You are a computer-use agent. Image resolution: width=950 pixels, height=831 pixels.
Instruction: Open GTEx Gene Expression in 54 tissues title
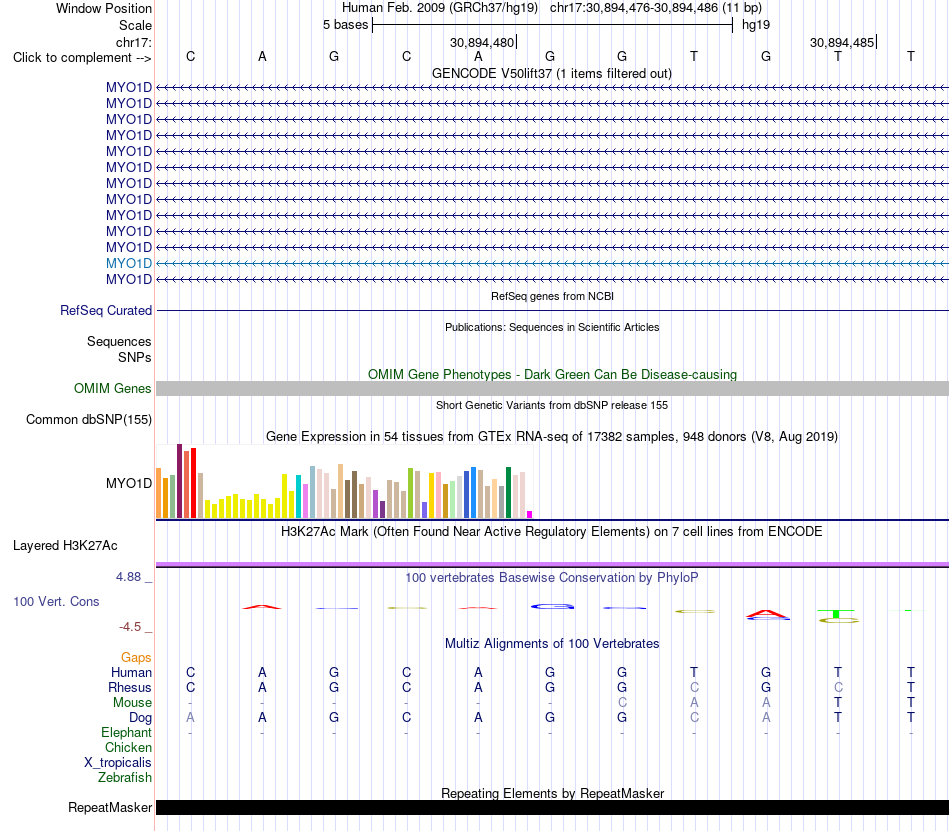coord(552,437)
